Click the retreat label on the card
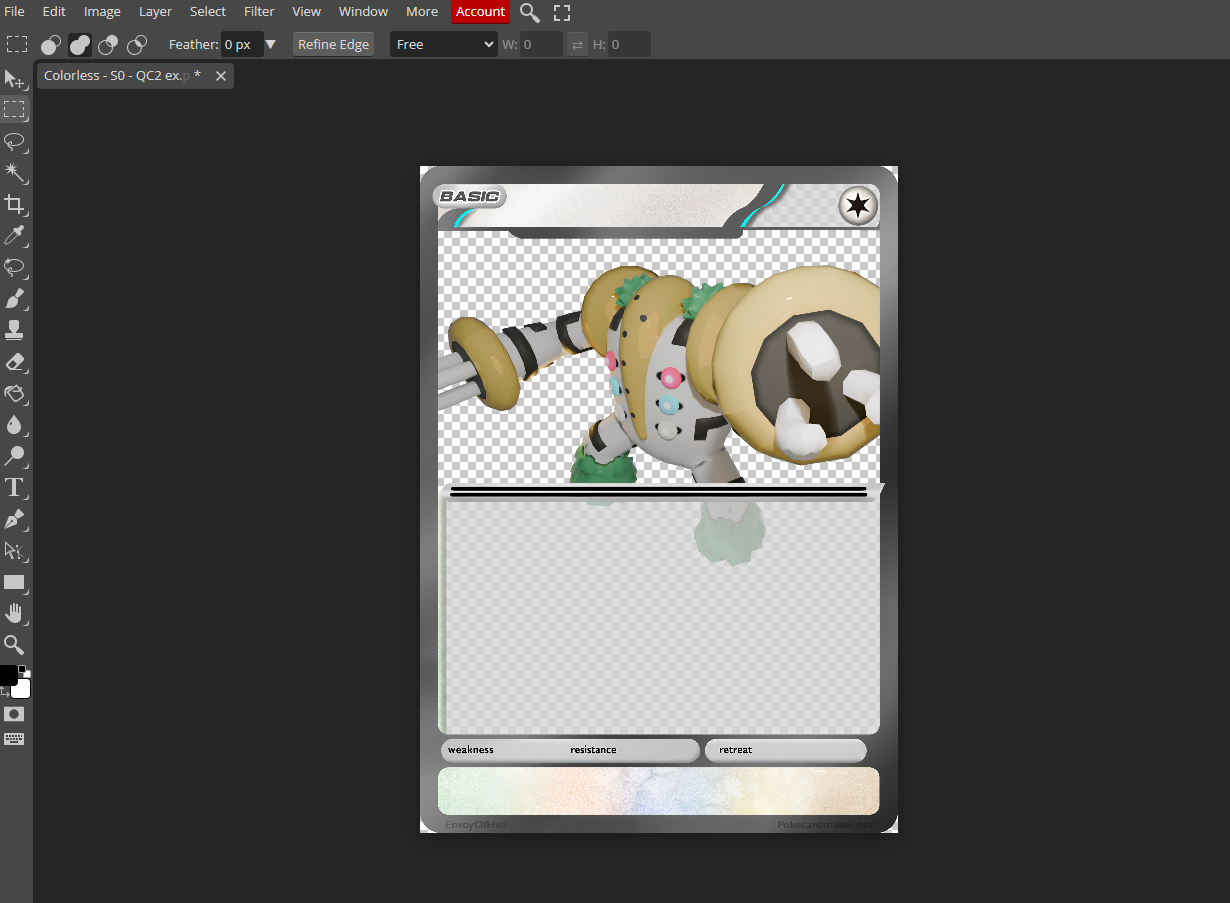The image size is (1230, 903). click(x=735, y=750)
